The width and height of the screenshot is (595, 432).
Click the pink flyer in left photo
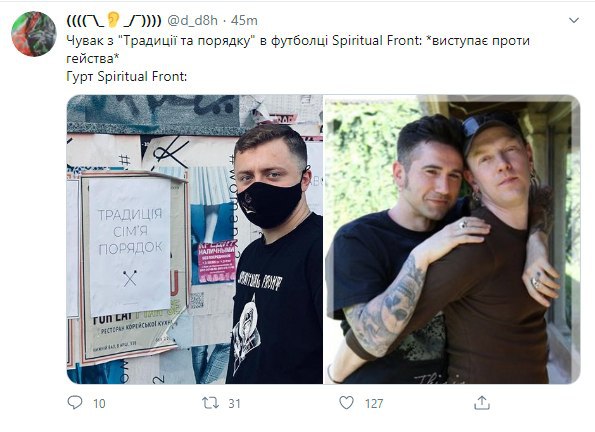217,263
